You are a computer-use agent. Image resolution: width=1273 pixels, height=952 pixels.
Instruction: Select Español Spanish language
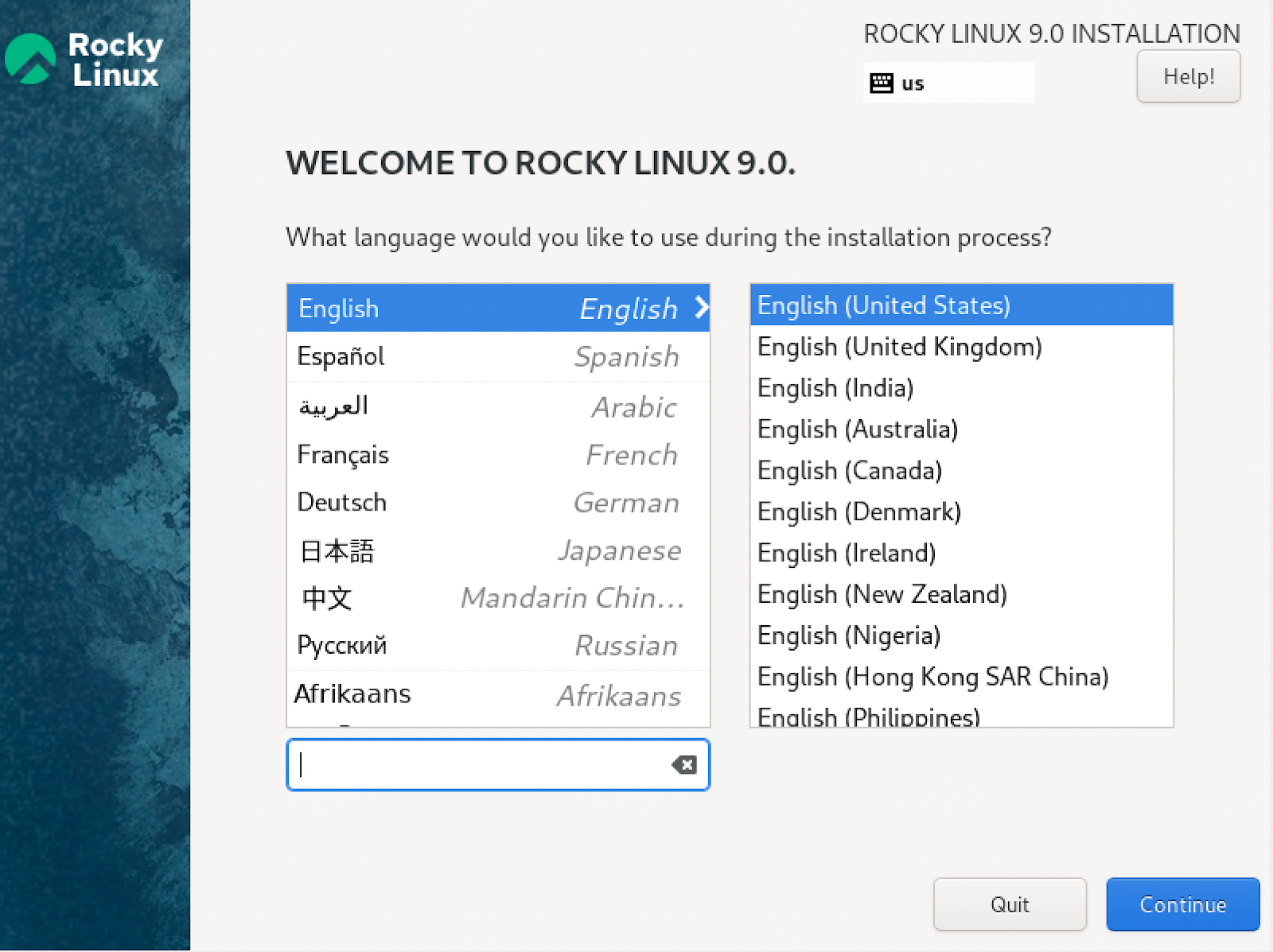pyautogui.click(x=498, y=356)
